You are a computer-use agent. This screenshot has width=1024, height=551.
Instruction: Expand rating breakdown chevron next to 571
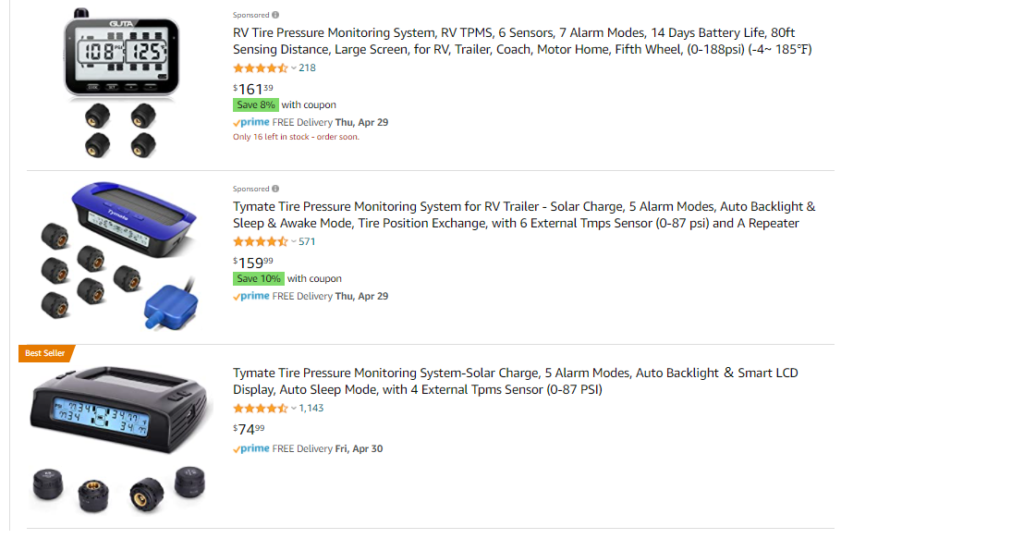(x=294, y=242)
